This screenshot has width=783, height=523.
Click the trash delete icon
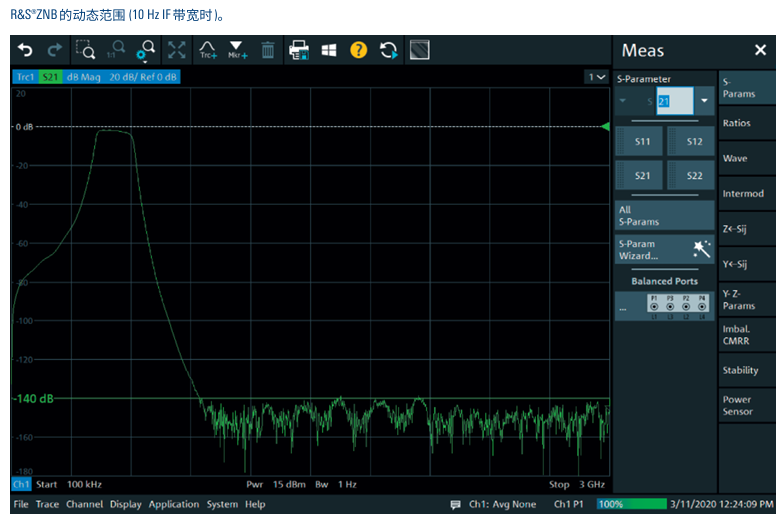tap(268, 50)
